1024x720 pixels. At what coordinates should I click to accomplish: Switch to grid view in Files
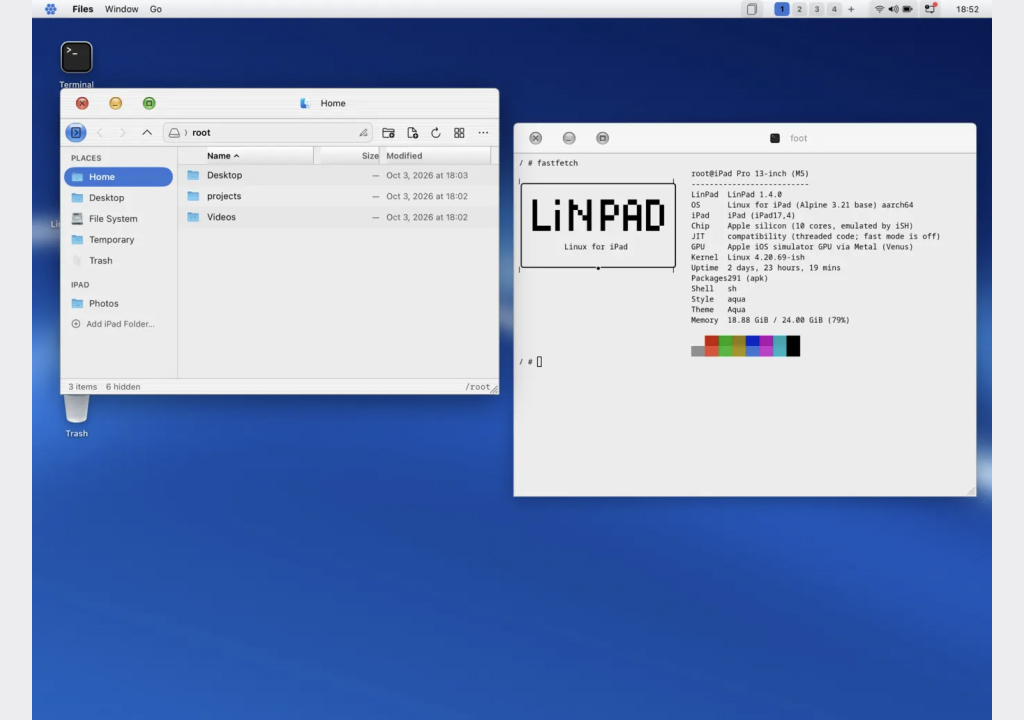click(459, 133)
